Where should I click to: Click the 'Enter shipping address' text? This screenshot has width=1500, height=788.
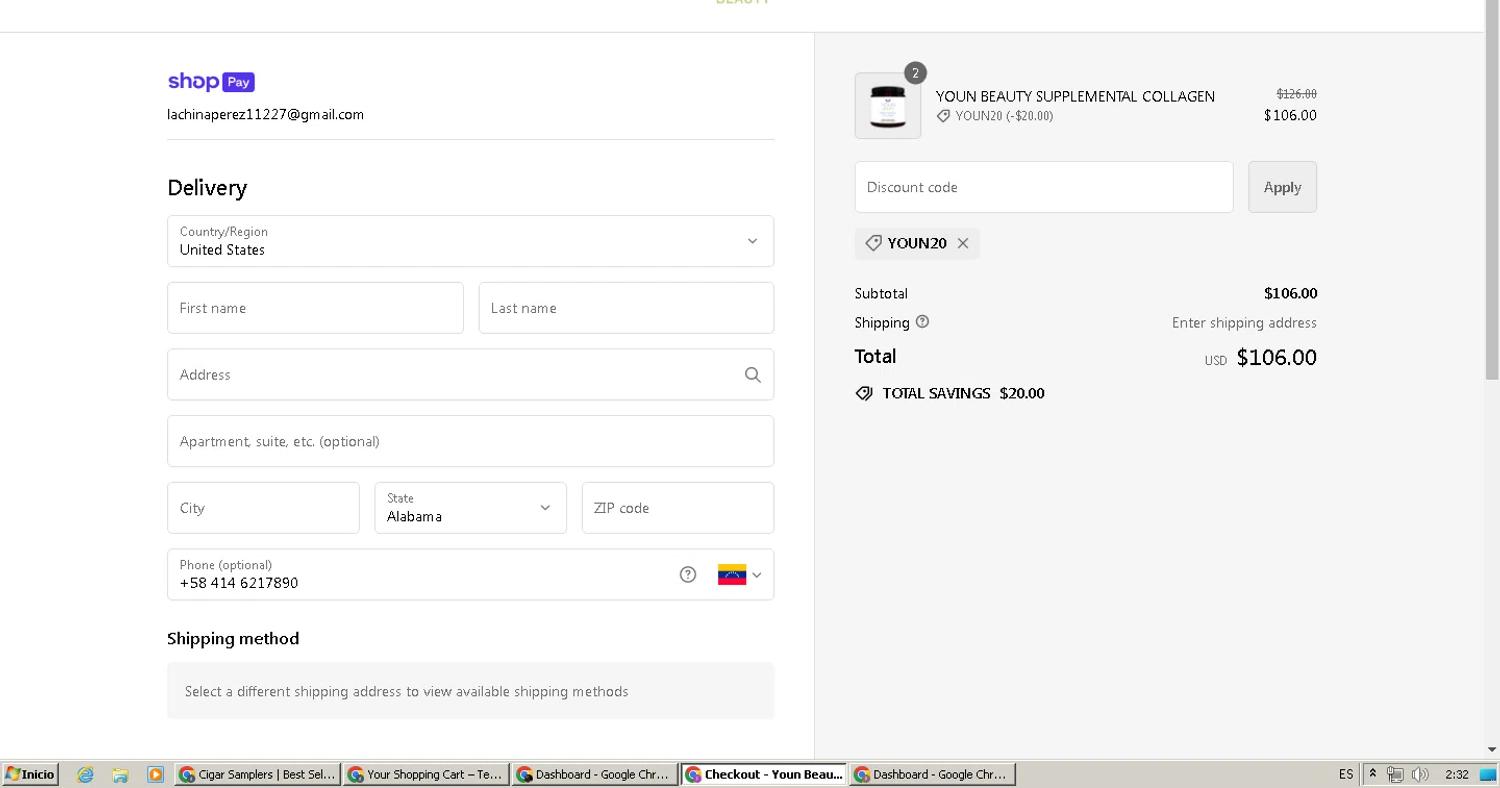[x=1244, y=323]
